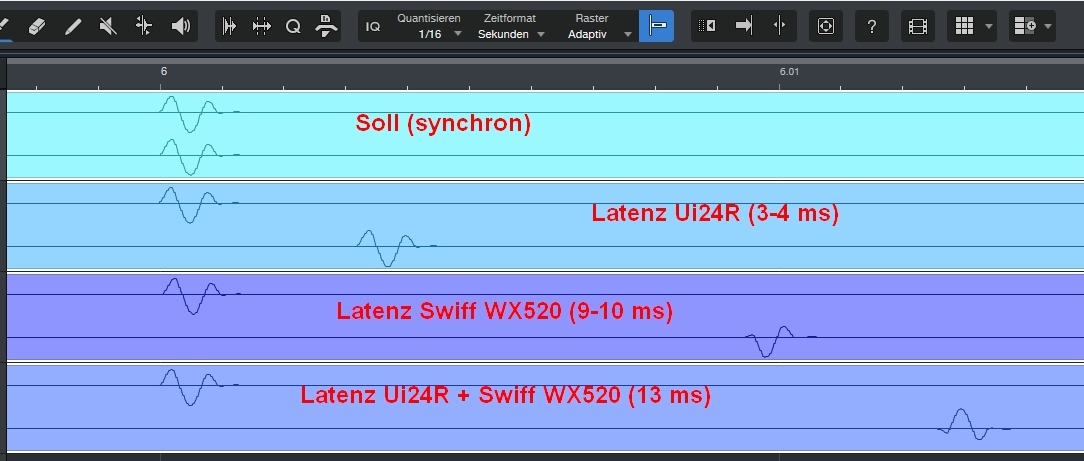This screenshot has width=1084, height=461.
Task: Open the Zeitformat Sekunden dropdown
Action: click(x=510, y=34)
